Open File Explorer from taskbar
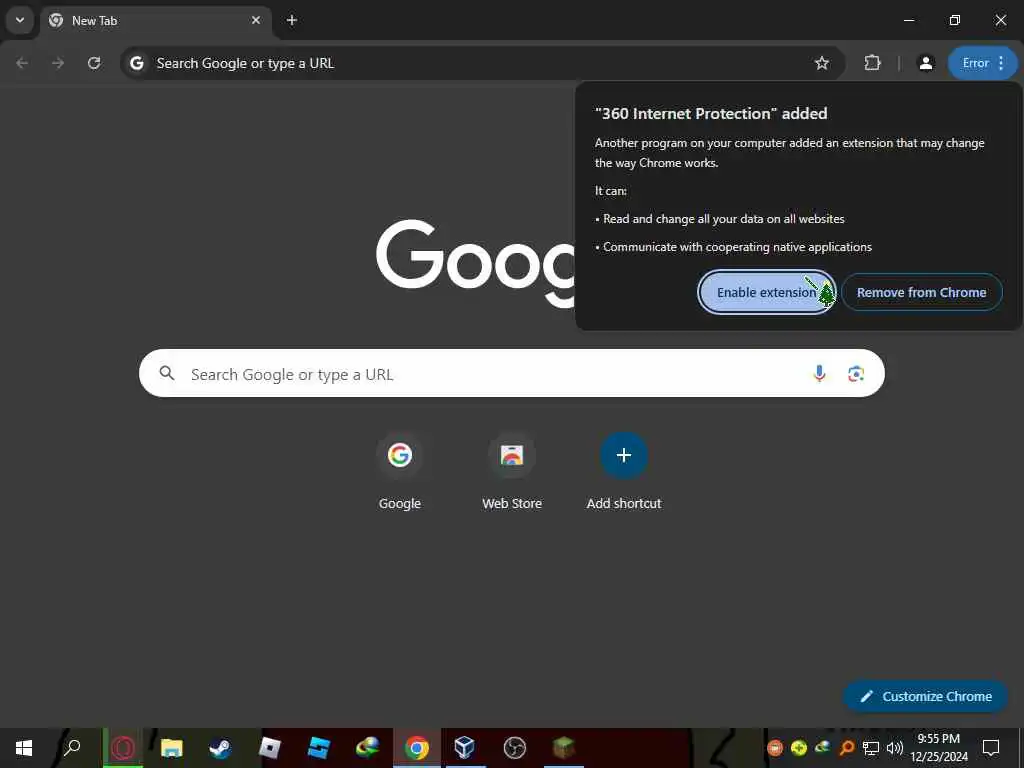The height and width of the screenshot is (768, 1024). click(x=172, y=748)
